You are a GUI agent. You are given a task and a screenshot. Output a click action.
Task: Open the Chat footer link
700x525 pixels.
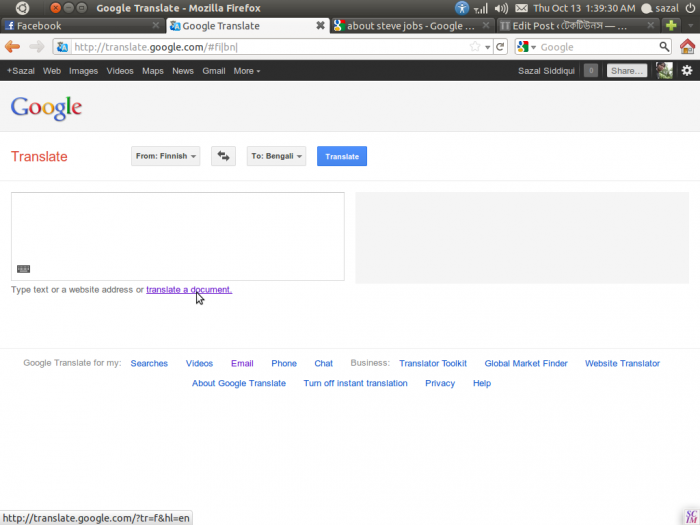[323, 363]
